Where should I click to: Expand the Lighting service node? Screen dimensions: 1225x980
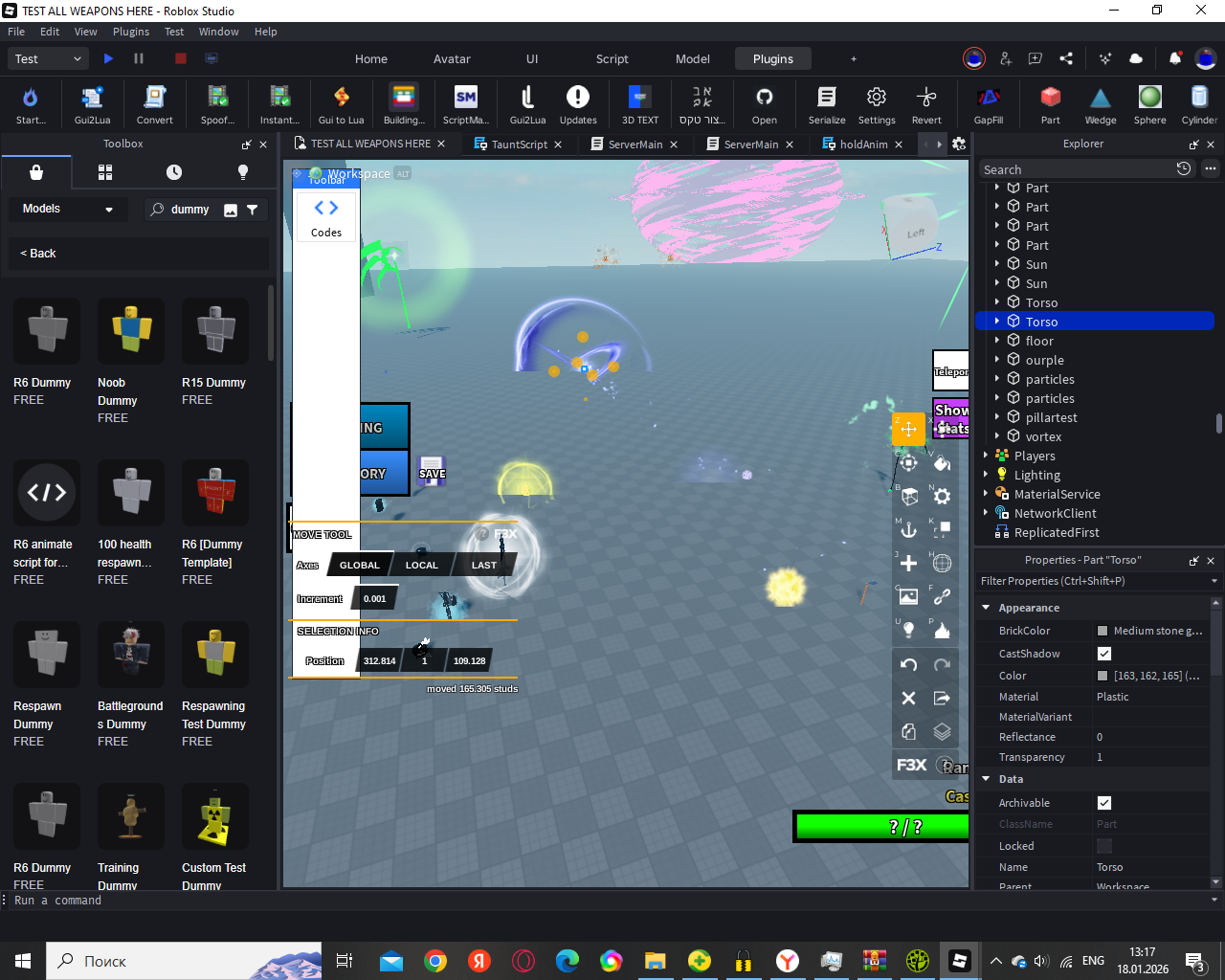point(986,475)
